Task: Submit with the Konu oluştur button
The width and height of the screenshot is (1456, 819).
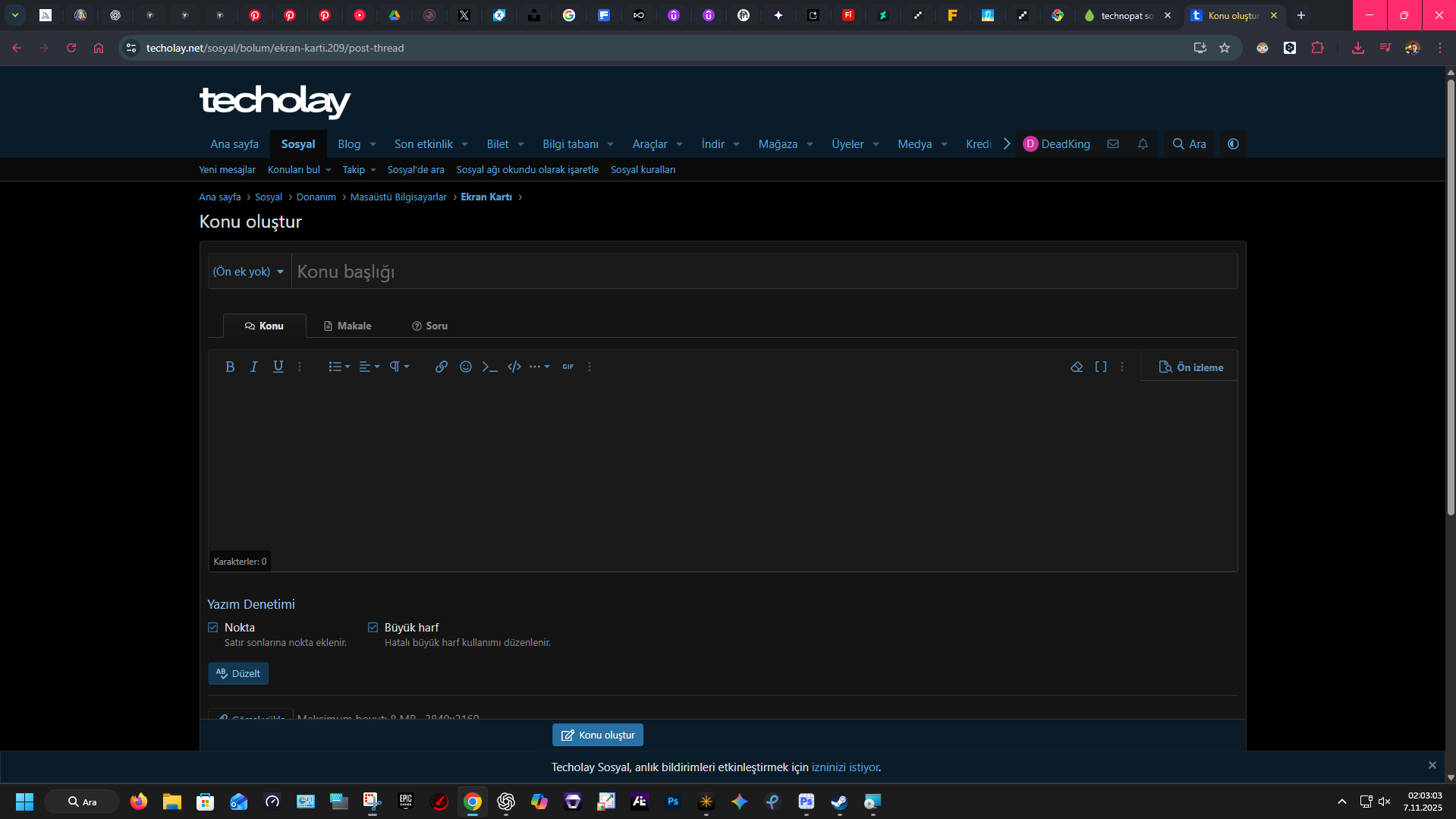Action: point(598,735)
